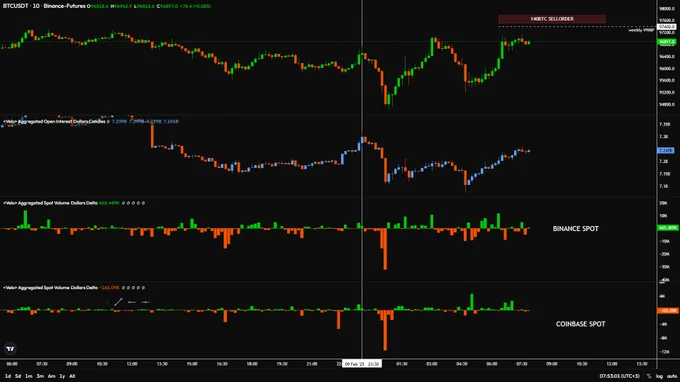Click the 19:30 time axis label
Image resolution: width=680 pixels, height=382 pixels.
282,364
